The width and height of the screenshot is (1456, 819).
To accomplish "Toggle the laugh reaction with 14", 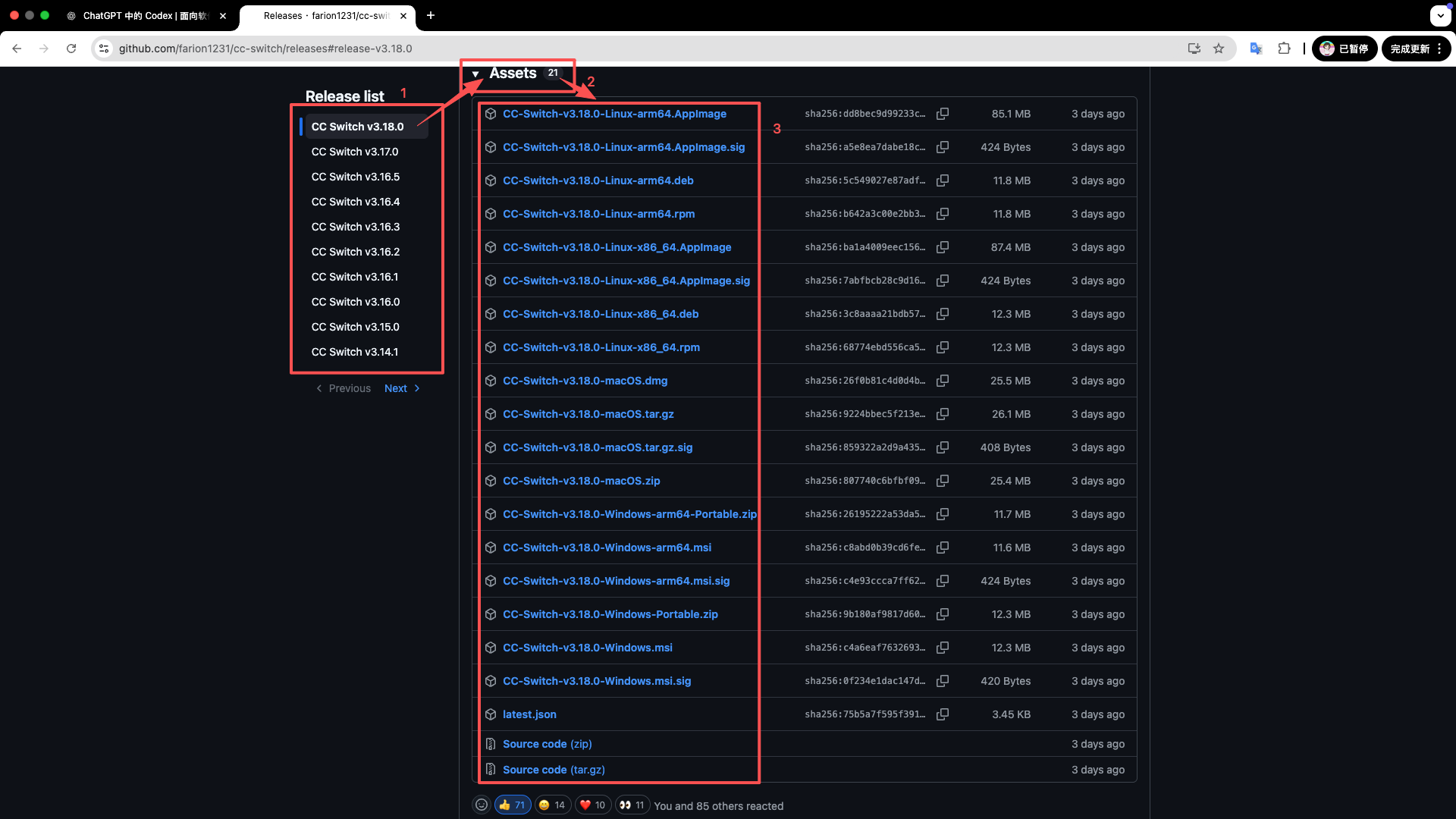I will click(552, 805).
